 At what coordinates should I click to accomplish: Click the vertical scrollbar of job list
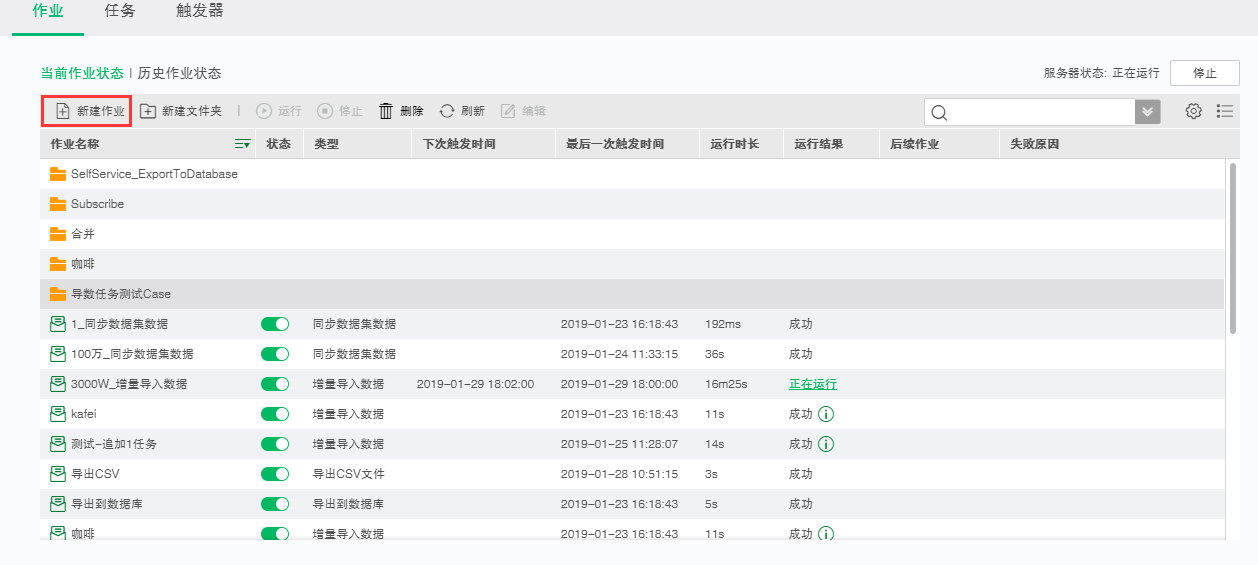pyautogui.click(x=1233, y=250)
